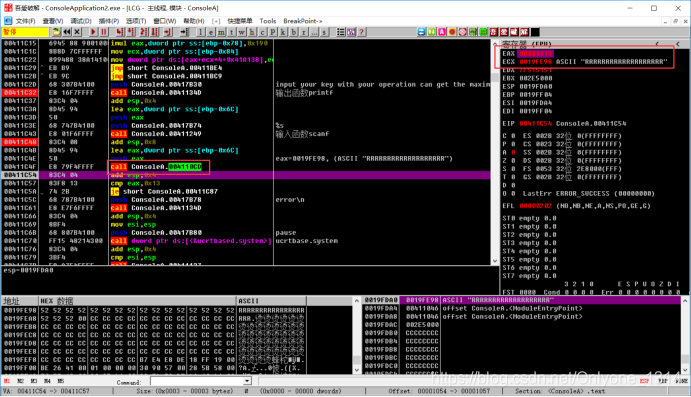Pause execution with the red pause icon
Image resolution: width=691 pixels, height=397 pixels.
click(x=104, y=32)
